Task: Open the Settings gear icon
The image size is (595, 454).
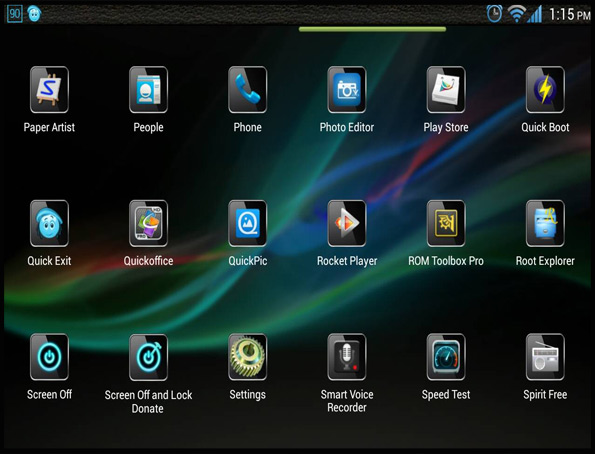Action: pyautogui.click(x=247, y=357)
